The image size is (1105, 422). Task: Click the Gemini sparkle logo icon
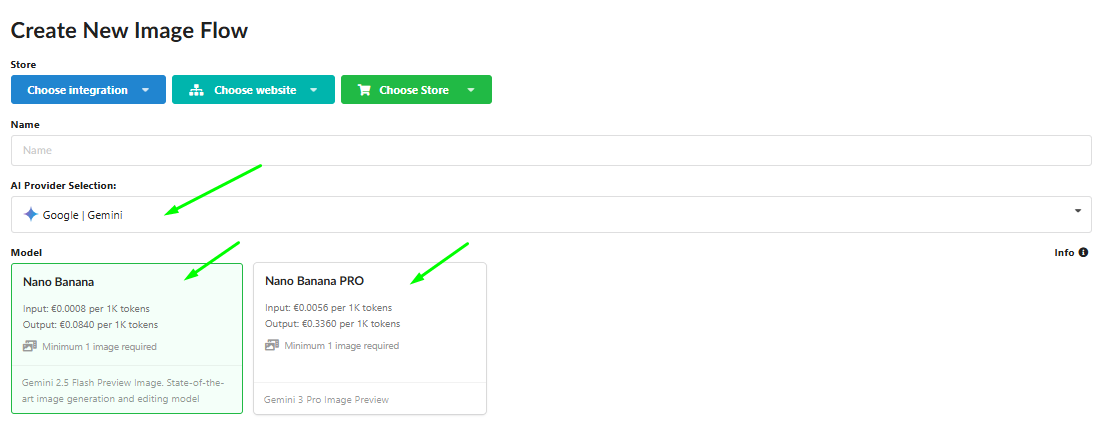tap(30, 215)
